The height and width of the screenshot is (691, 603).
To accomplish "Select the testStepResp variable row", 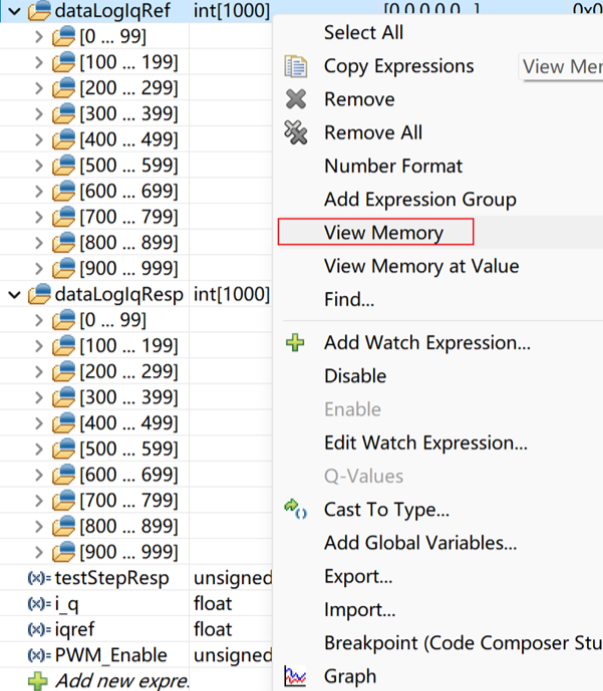I will pos(112,577).
